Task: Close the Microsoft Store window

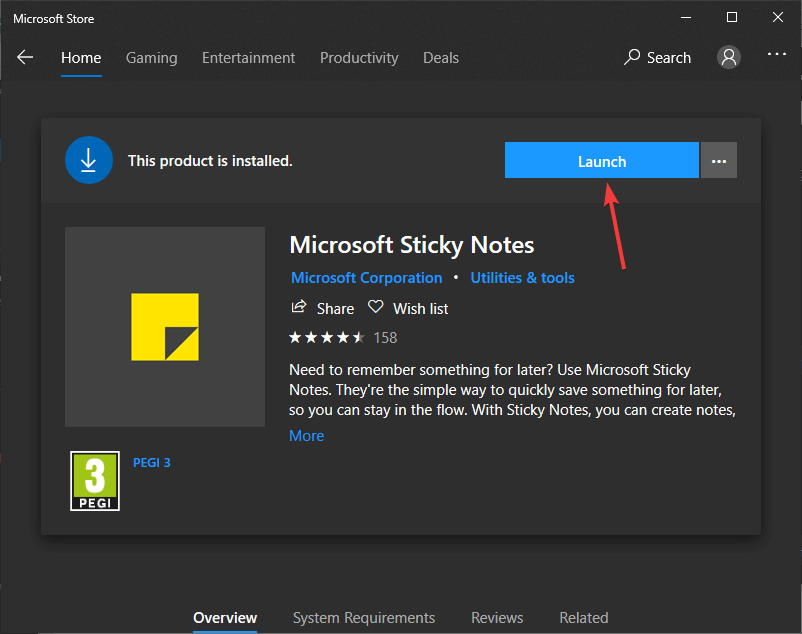Action: point(778,17)
